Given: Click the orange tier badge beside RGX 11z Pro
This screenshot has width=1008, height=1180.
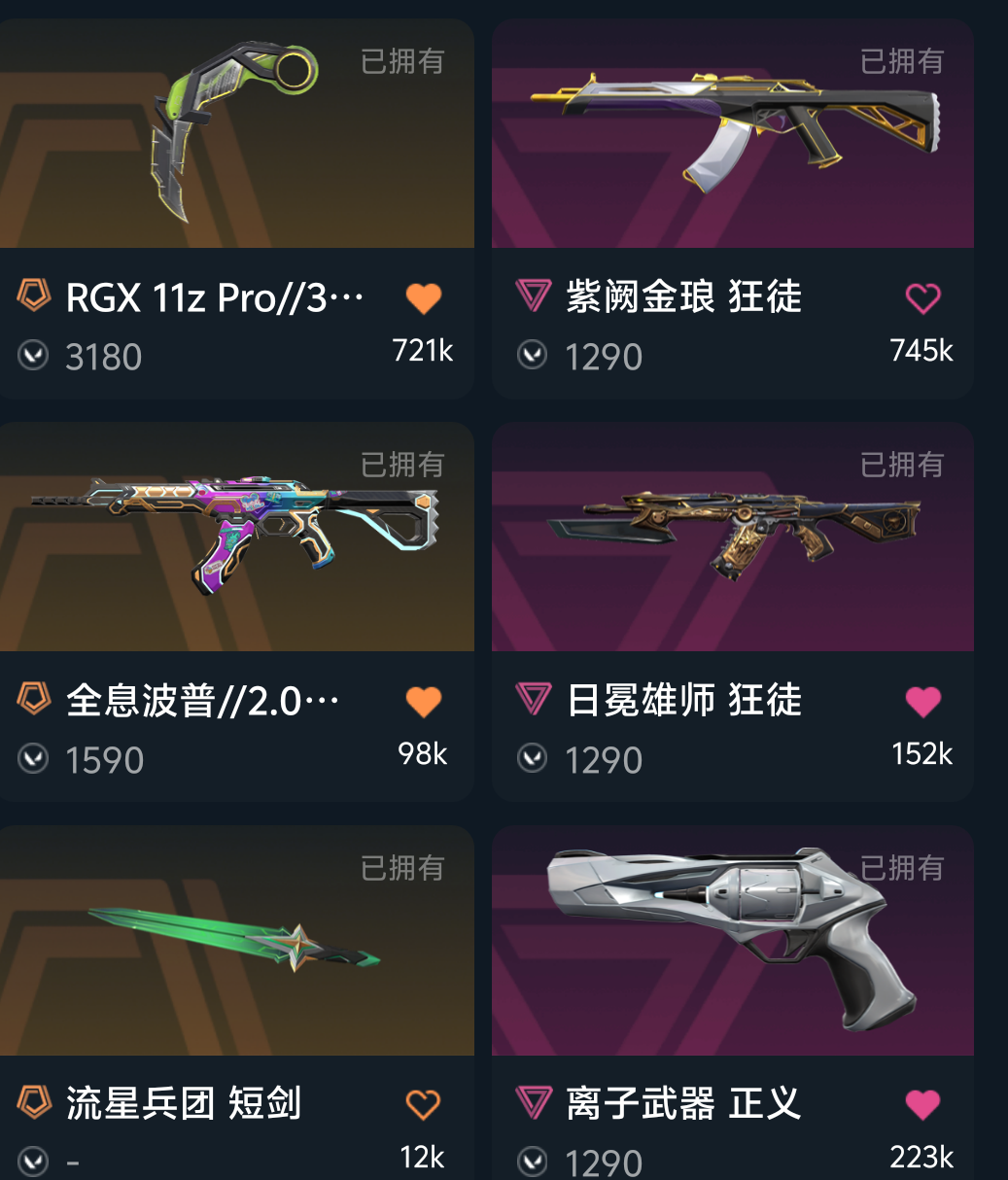Looking at the screenshot, I should tap(34, 295).
